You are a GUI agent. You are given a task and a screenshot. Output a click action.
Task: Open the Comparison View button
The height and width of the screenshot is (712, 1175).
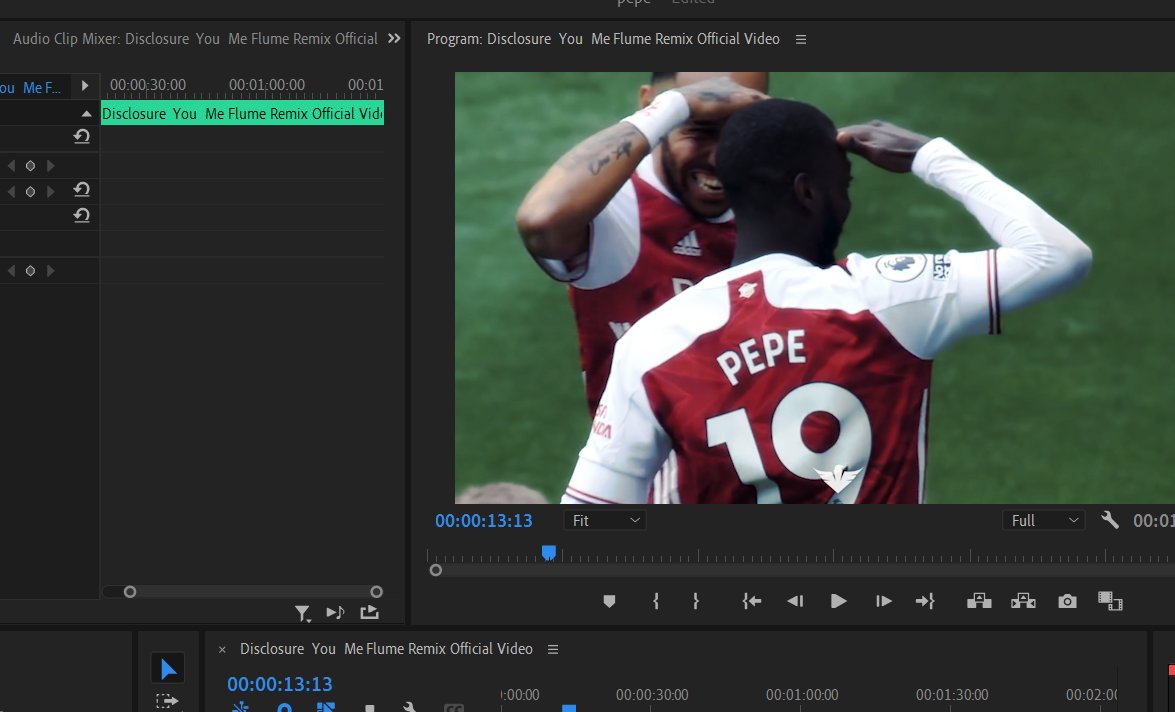(1110, 601)
